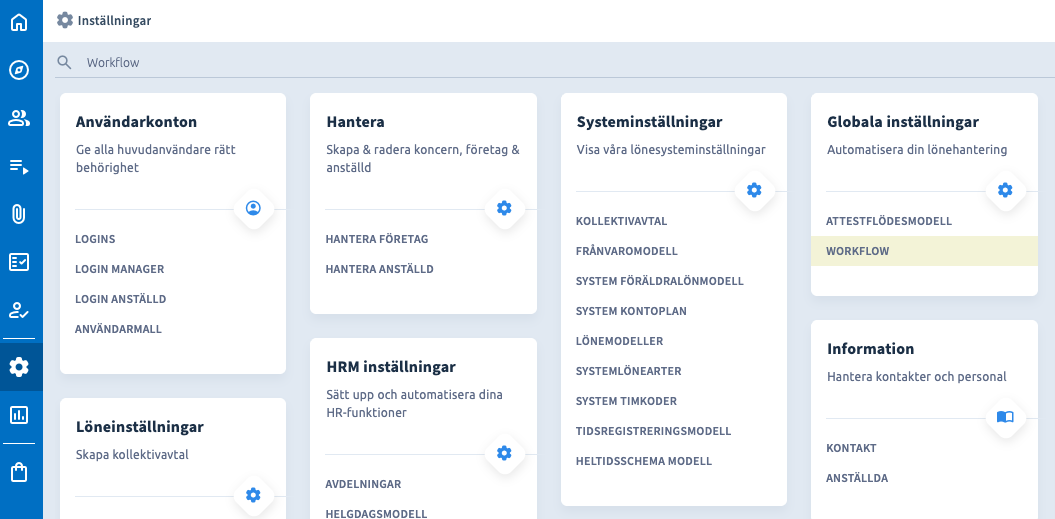Viewport: 1055px width, 519px height.
Task: Open the Home icon in sidebar
Action: (19, 21)
